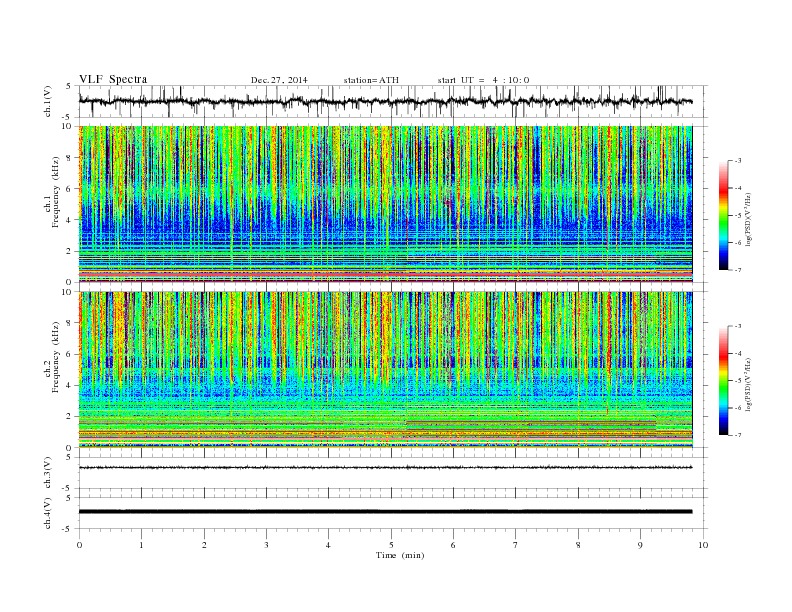Click the "2" kHz tick on ch.2 spectrogram
Image resolution: width=792 pixels, height=612 pixels.
click(x=69, y=417)
